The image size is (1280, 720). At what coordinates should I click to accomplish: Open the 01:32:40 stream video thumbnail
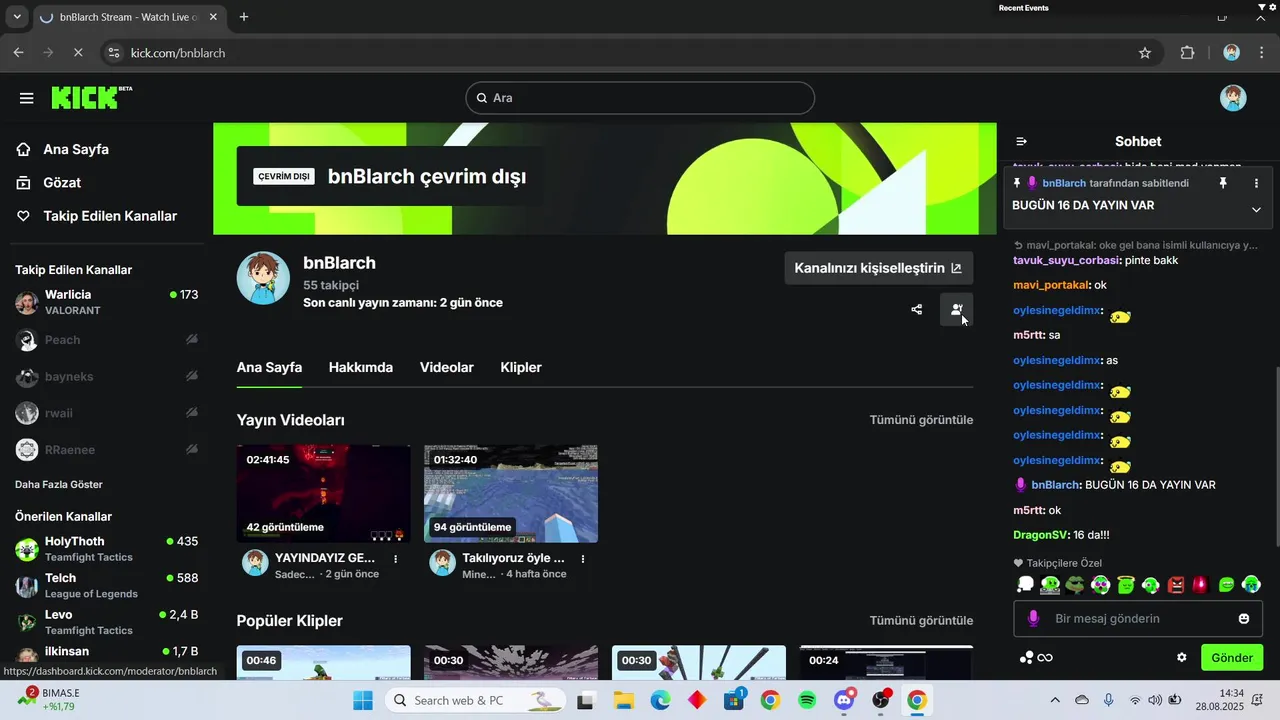point(510,494)
